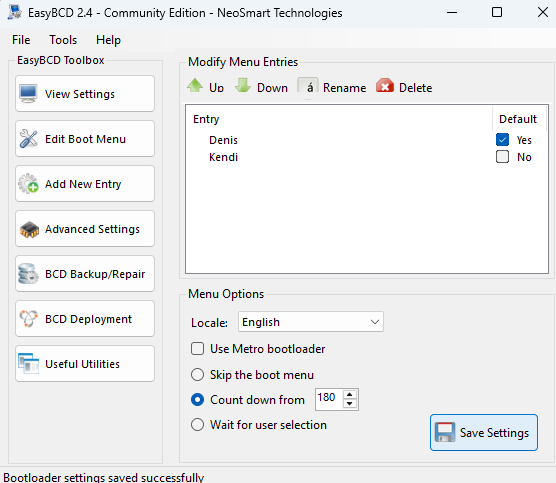Viewport: 556px width, 483px height.
Task: Click the Save Settings button label
Action: [494, 433]
